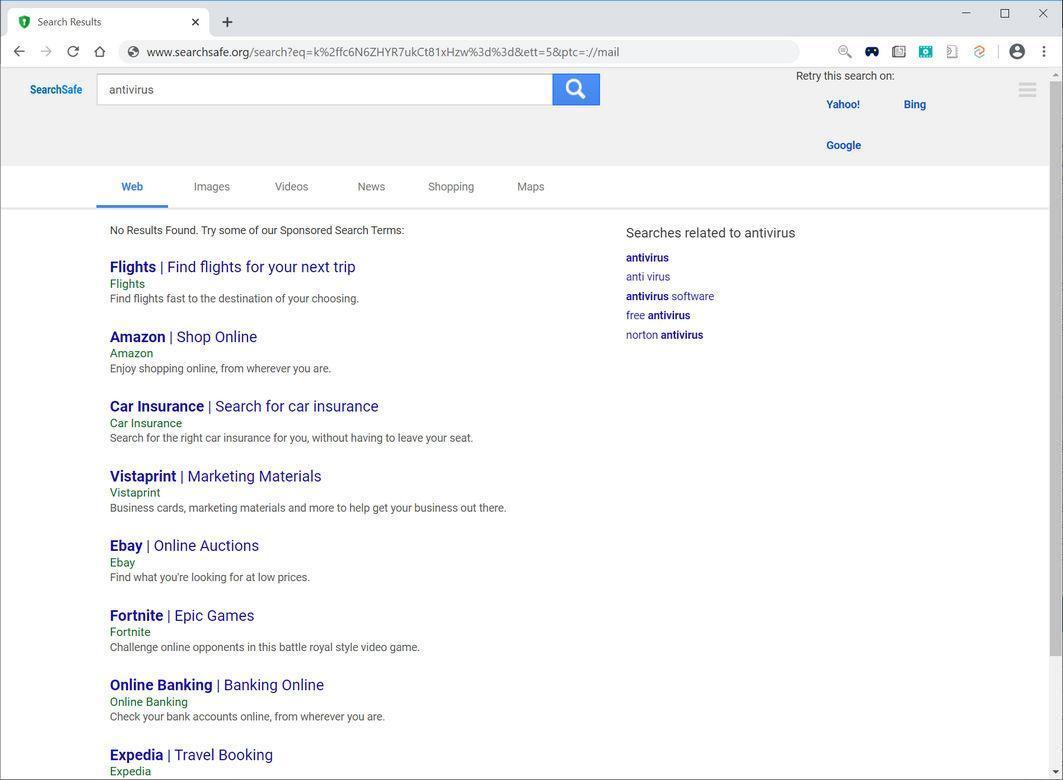1063x780 pixels.
Task: Switch to the News tab
Action: click(x=372, y=186)
